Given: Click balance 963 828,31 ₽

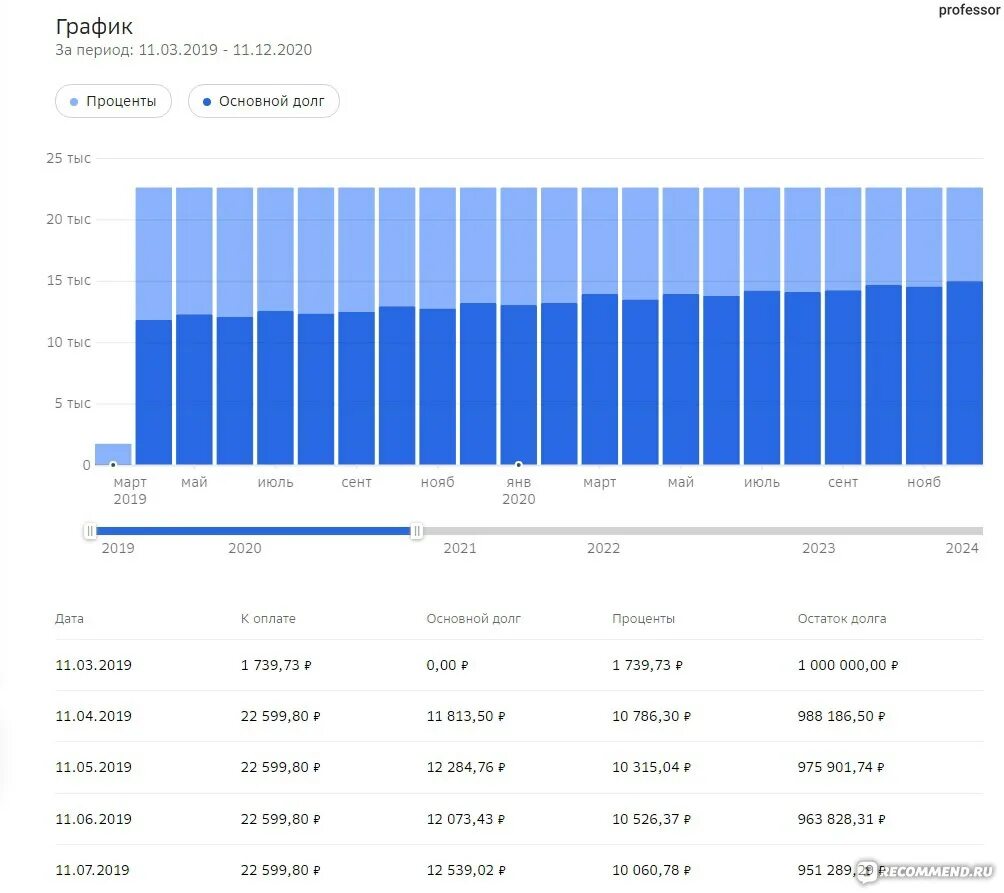Looking at the screenshot, I should (x=841, y=819).
